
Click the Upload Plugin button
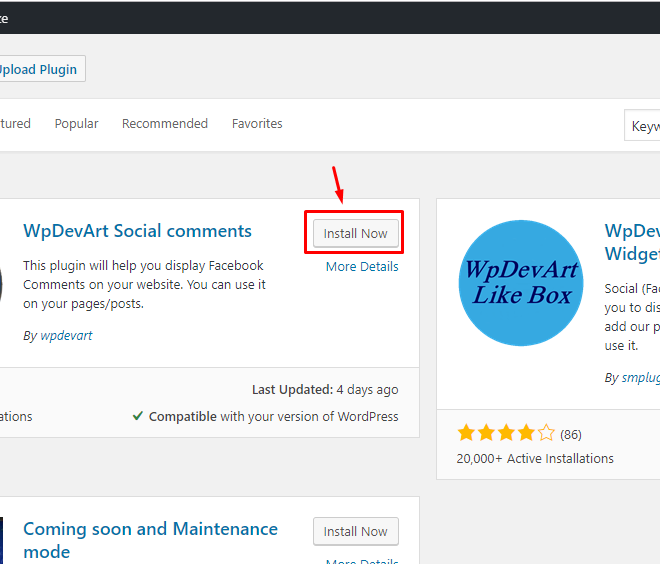[x=40, y=69]
